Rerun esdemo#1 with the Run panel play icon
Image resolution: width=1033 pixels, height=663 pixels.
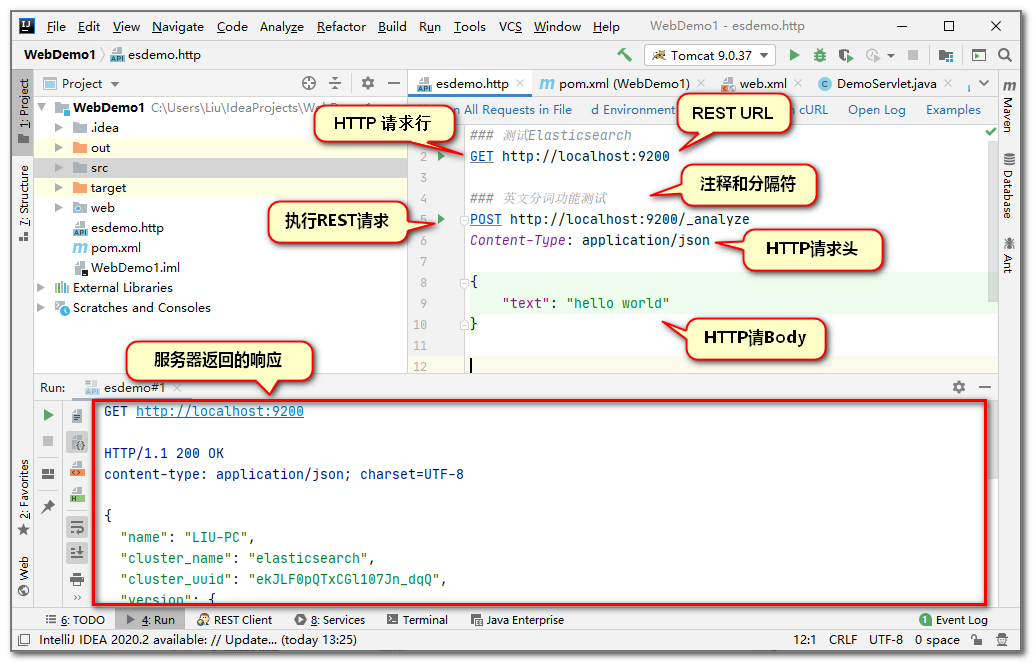point(48,415)
